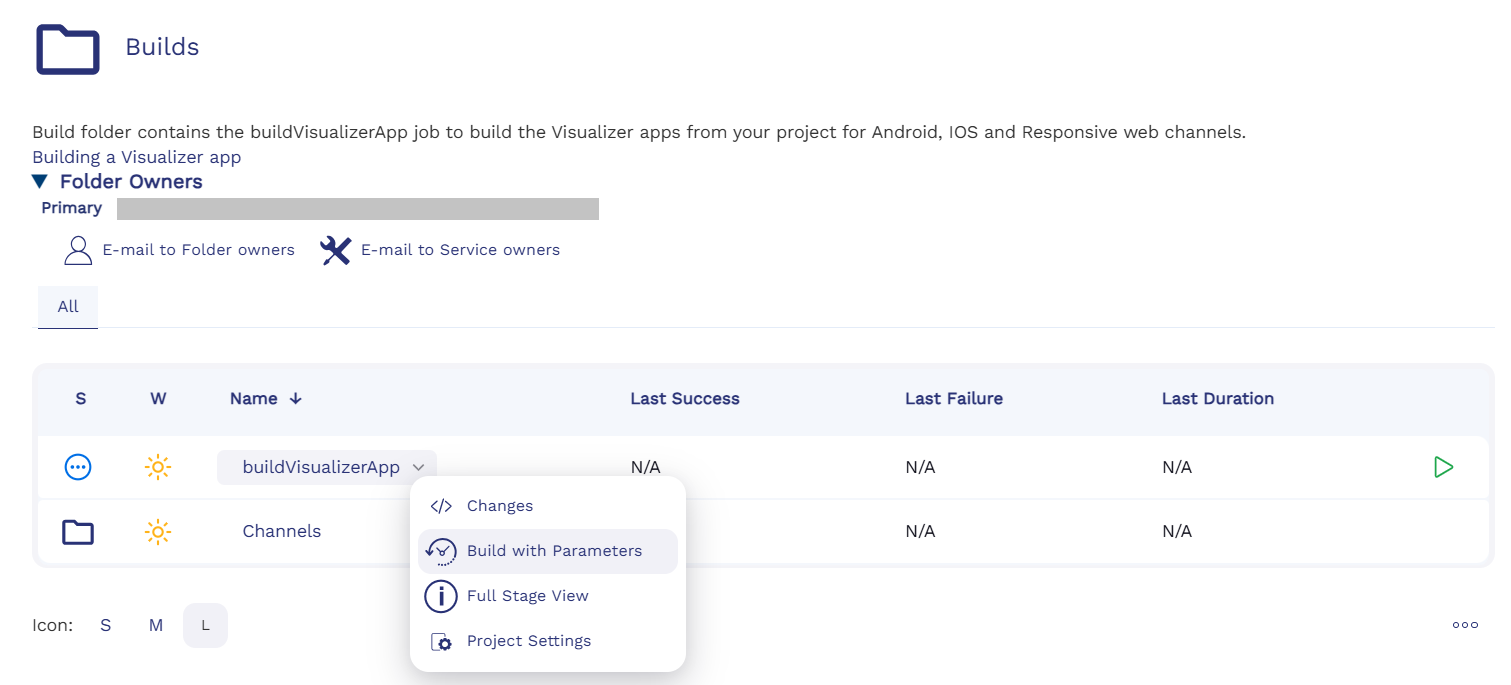Open the Channels folder link
This screenshot has width=1511, height=685.
click(281, 532)
